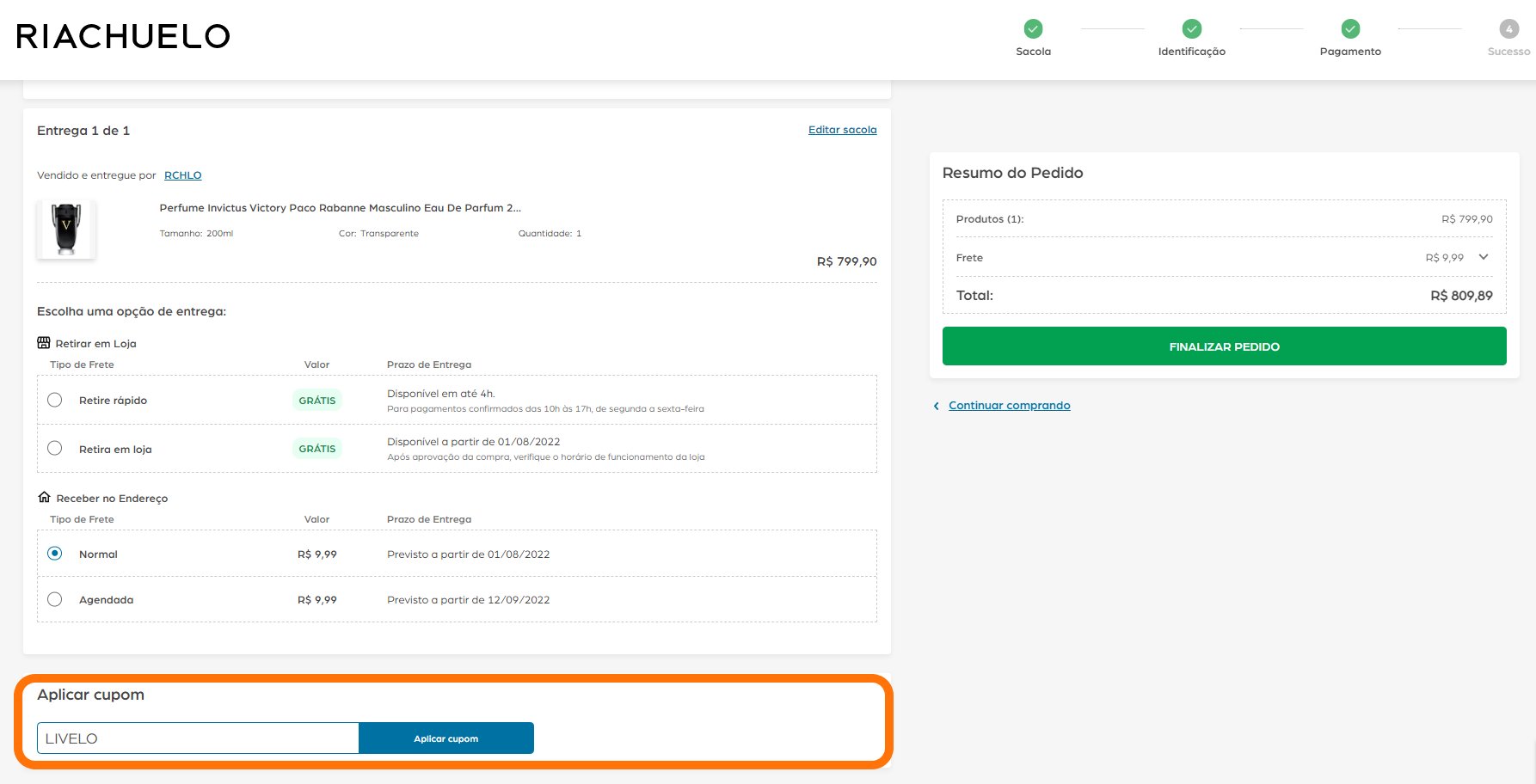Click the Total value R$ 809,89
The image size is (1536, 784).
pos(1462,296)
